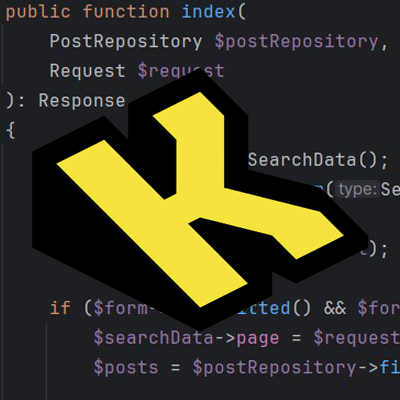Select "$postRepository," parameter on the PostRepository line
This screenshot has width=400, height=400.
pyautogui.click(x=301, y=42)
